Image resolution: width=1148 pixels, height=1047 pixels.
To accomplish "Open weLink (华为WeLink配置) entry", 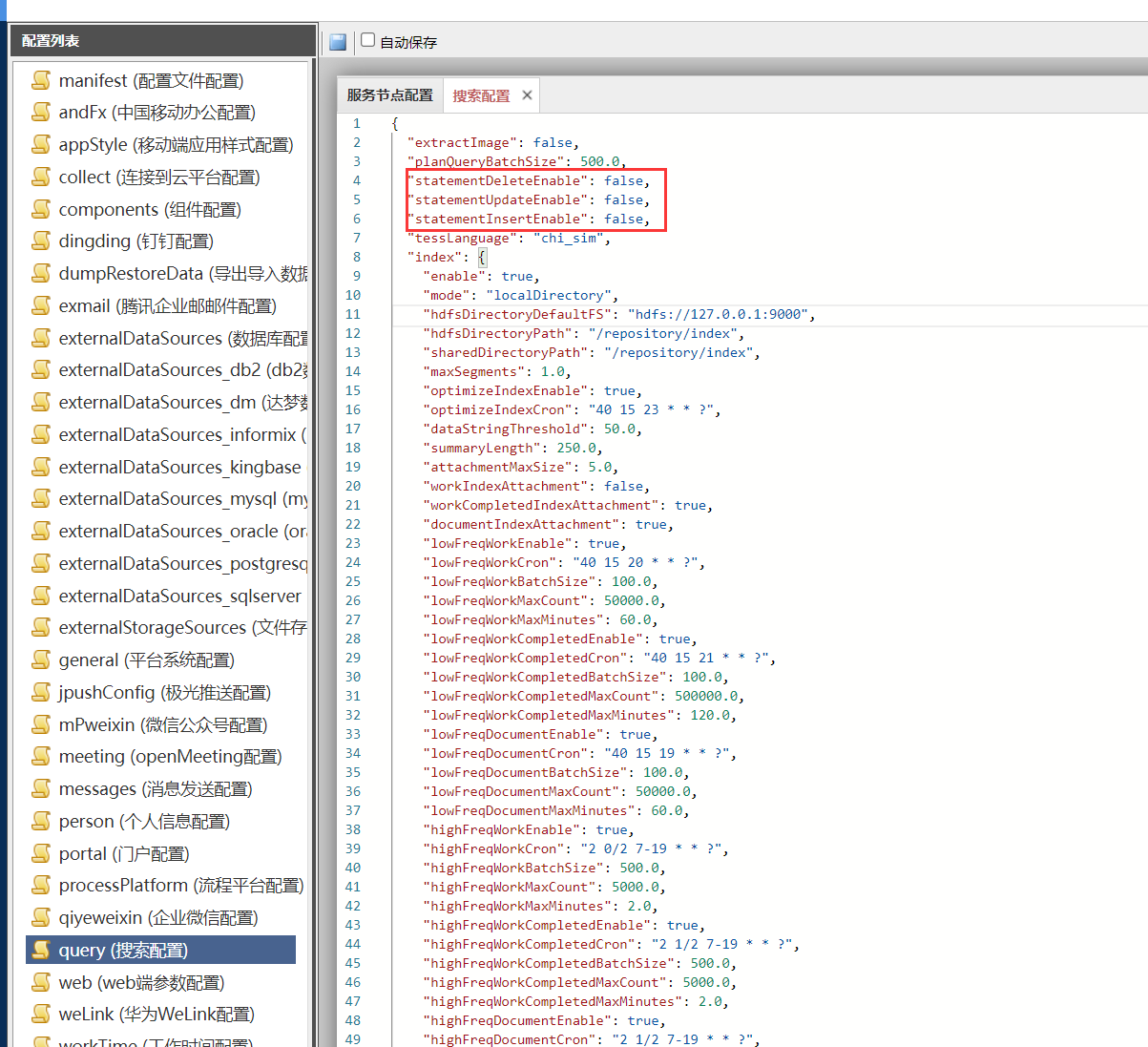I will click(156, 1015).
